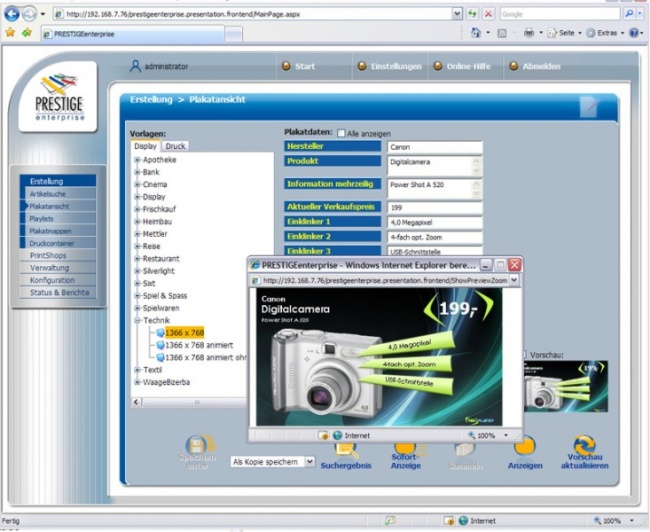Open the Als Kopie speichern dropdown

click(x=310, y=461)
